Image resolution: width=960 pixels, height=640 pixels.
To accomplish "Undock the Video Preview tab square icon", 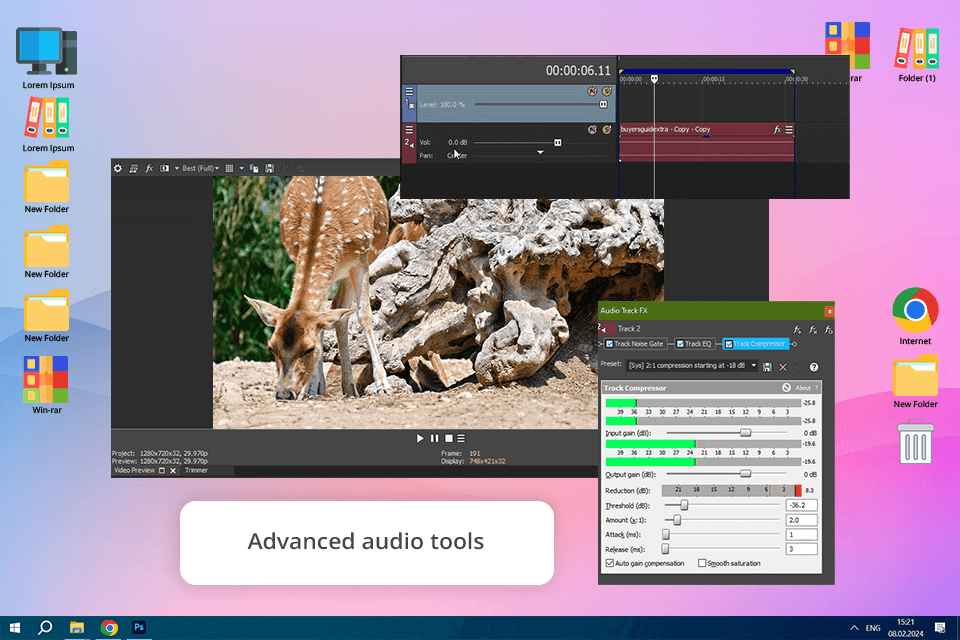I will 162,471.
